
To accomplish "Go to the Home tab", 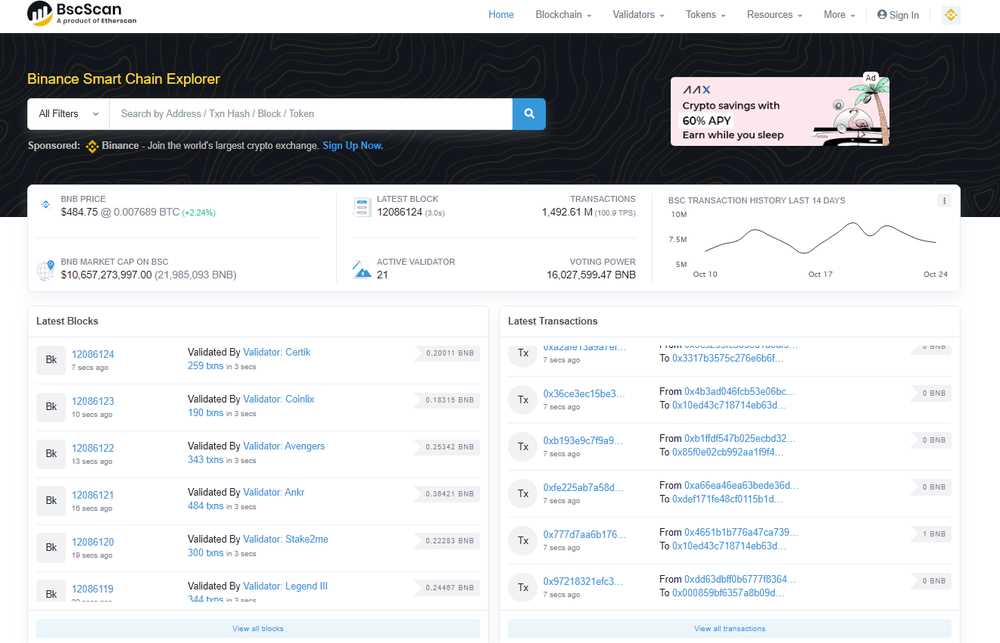I will pyautogui.click(x=501, y=15).
